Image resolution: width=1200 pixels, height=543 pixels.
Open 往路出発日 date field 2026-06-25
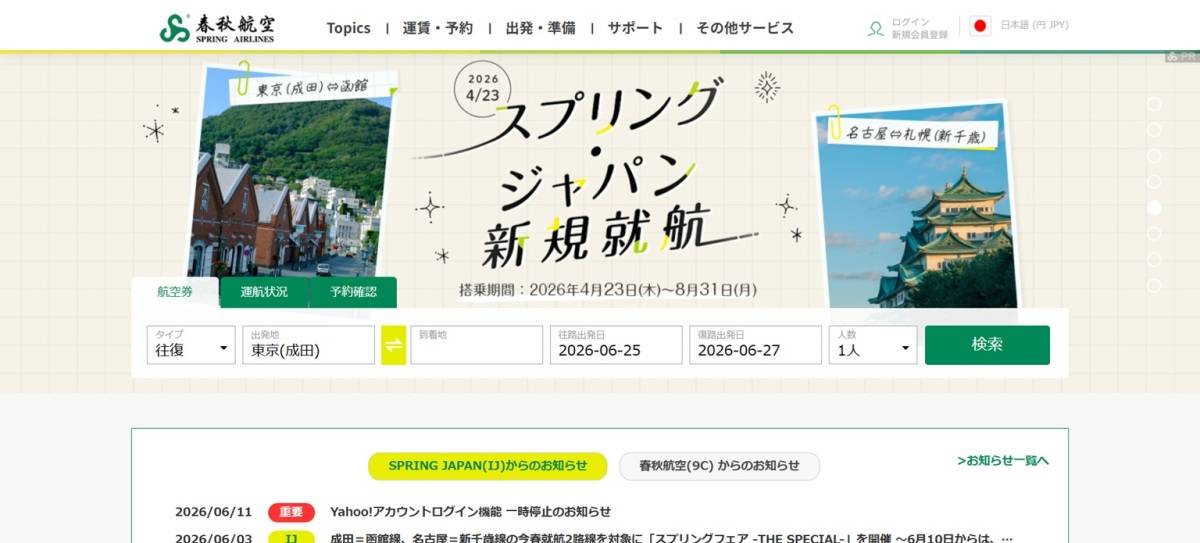pos(616,345)
